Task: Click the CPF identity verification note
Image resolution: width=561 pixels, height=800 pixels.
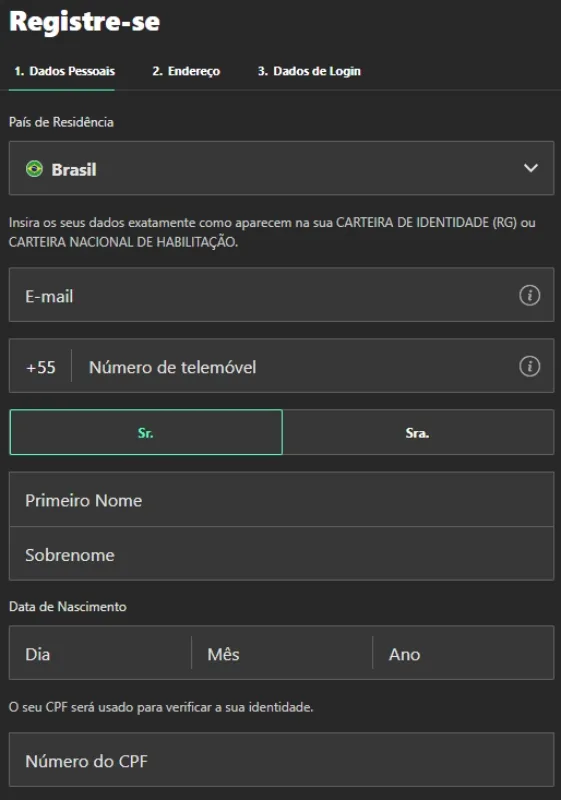Action: [x=161, y=707]
